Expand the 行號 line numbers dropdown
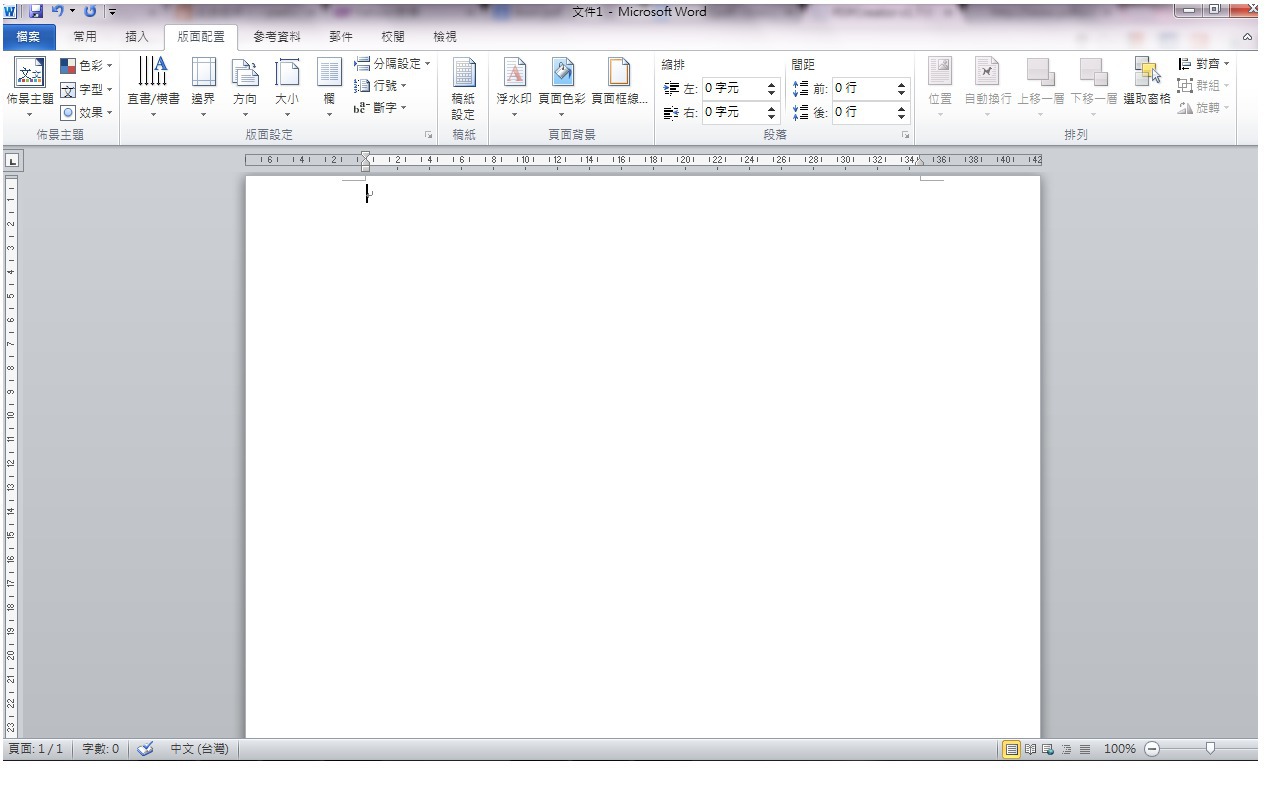Viewport: 1280px width, 800px height. pos(381,86)
